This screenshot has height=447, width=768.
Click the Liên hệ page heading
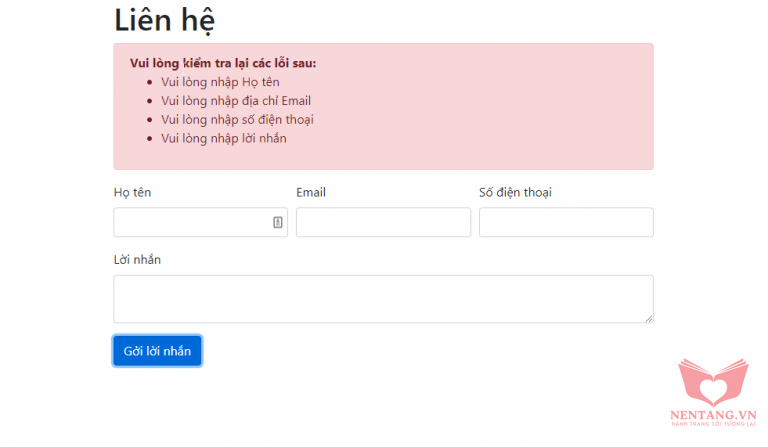[164, 20]
